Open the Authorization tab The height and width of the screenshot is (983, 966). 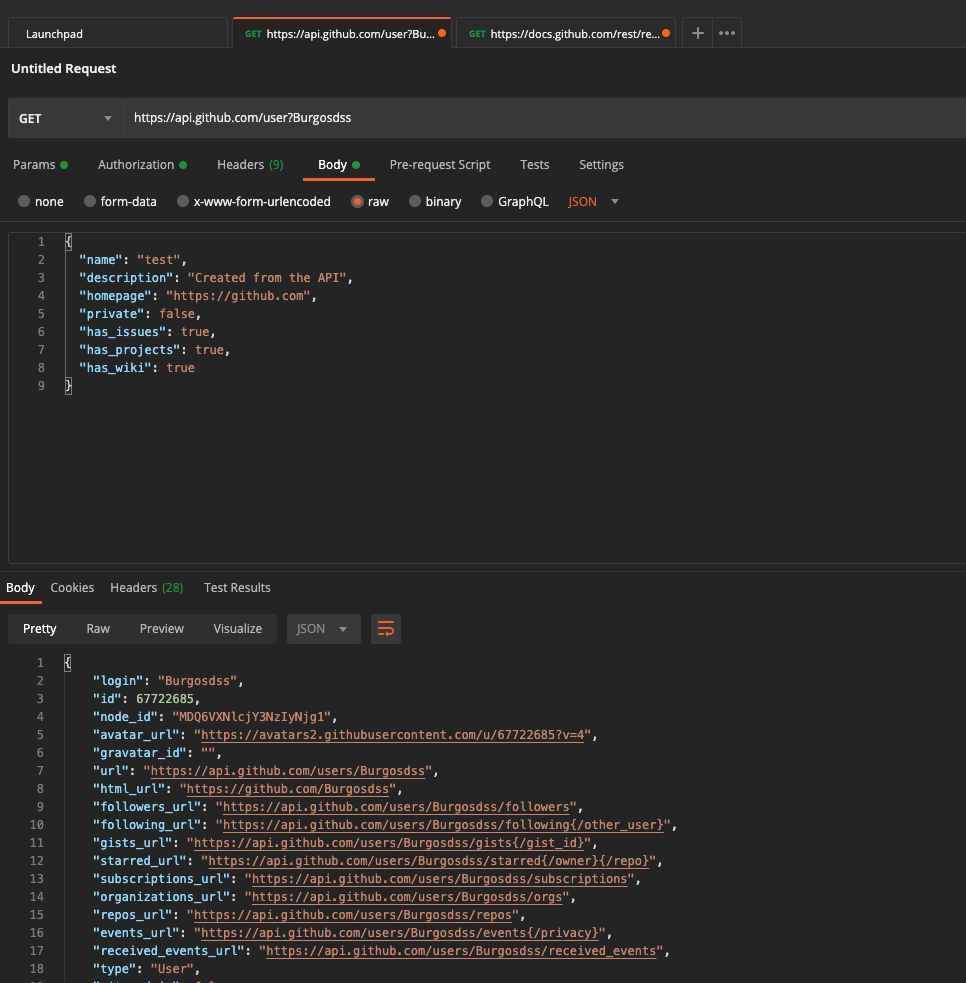click(x=142, y=165)
